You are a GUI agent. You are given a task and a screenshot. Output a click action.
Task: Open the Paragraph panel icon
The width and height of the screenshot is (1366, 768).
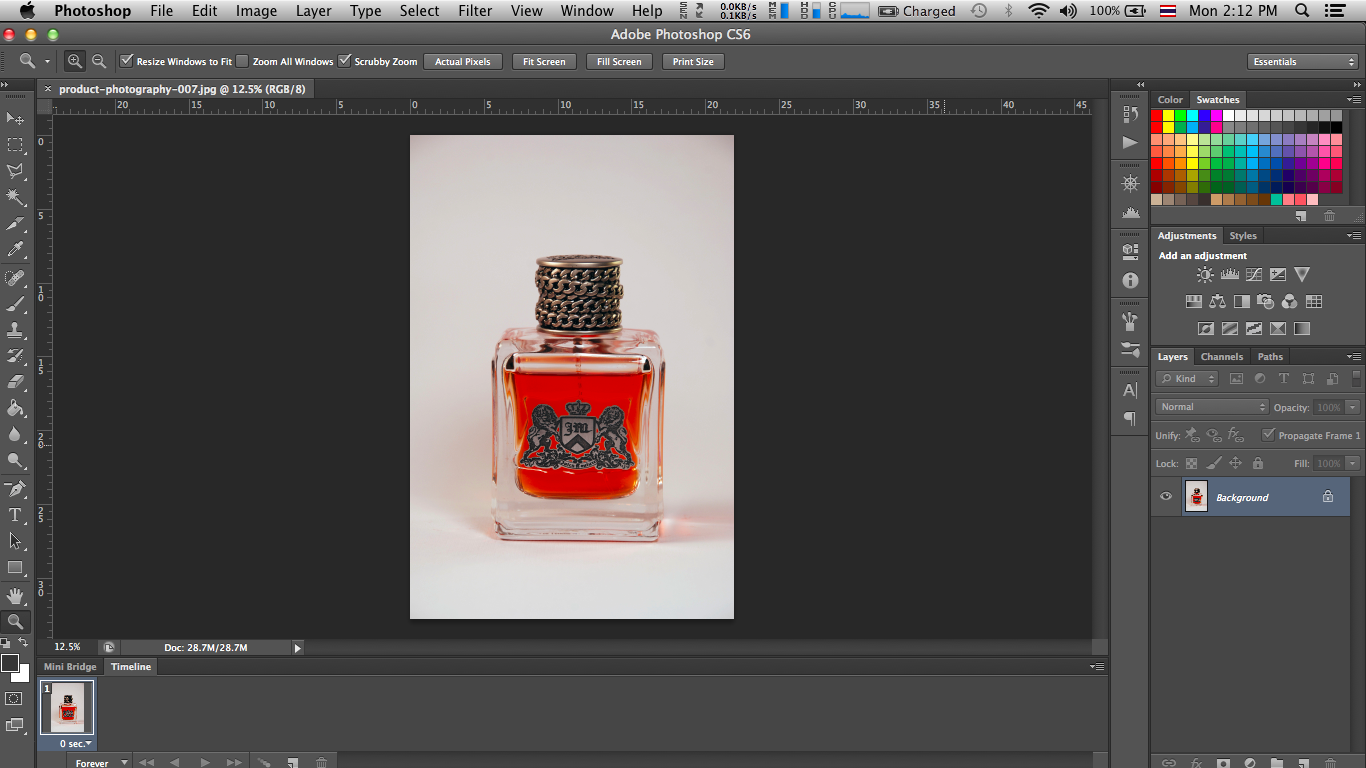(1131, 418)
